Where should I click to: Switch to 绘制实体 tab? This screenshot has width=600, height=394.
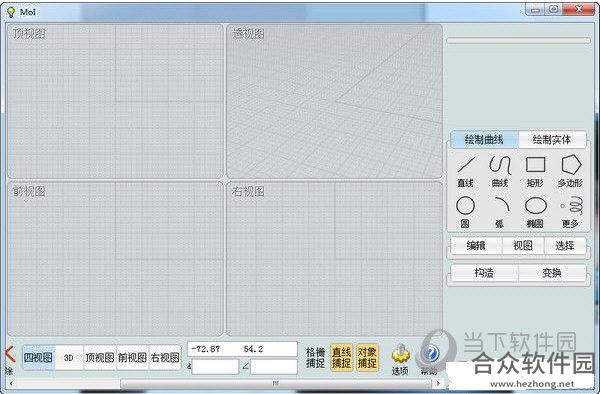coord(552,140)
